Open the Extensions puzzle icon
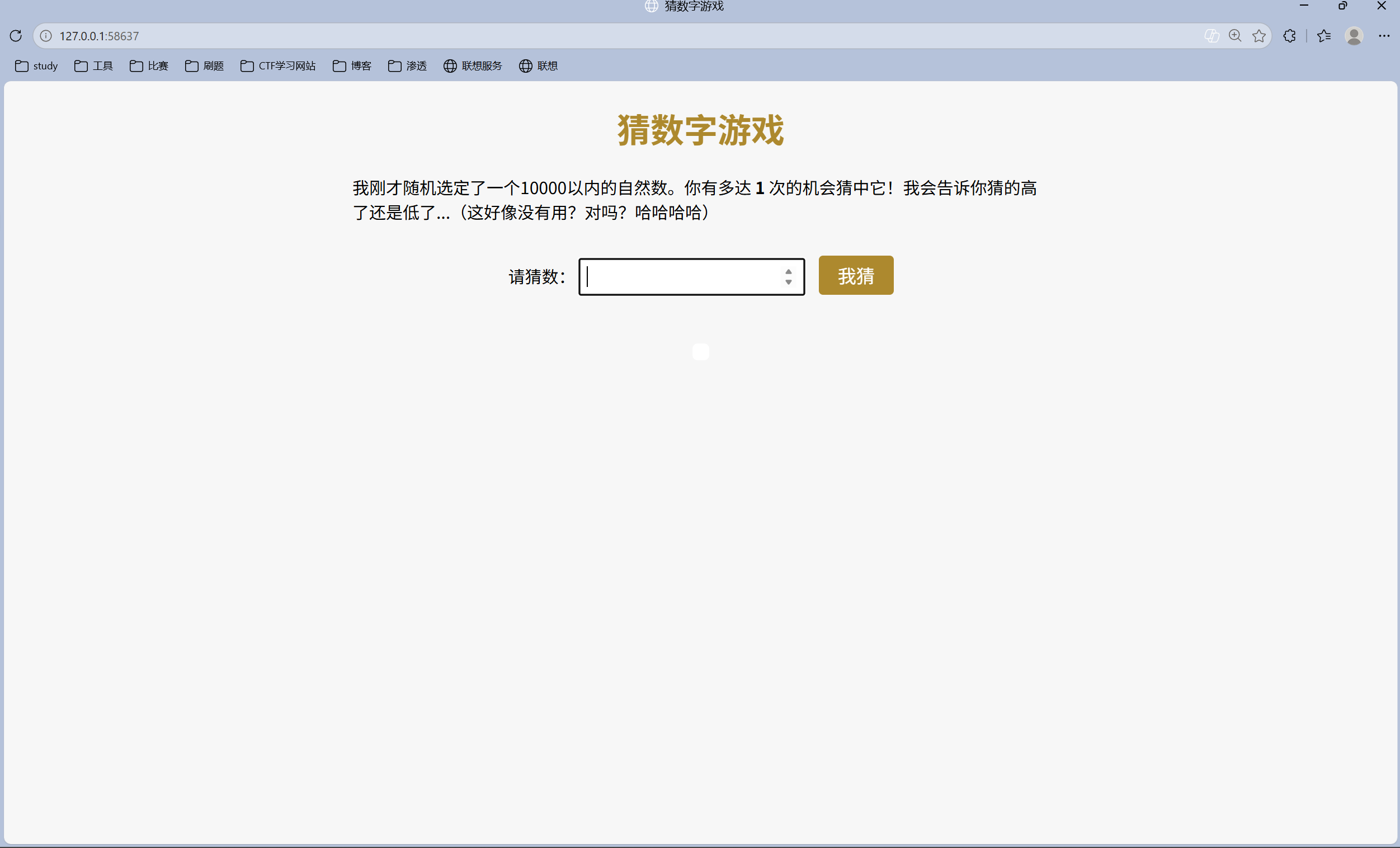1400x848 pixels. (1289, 36)
